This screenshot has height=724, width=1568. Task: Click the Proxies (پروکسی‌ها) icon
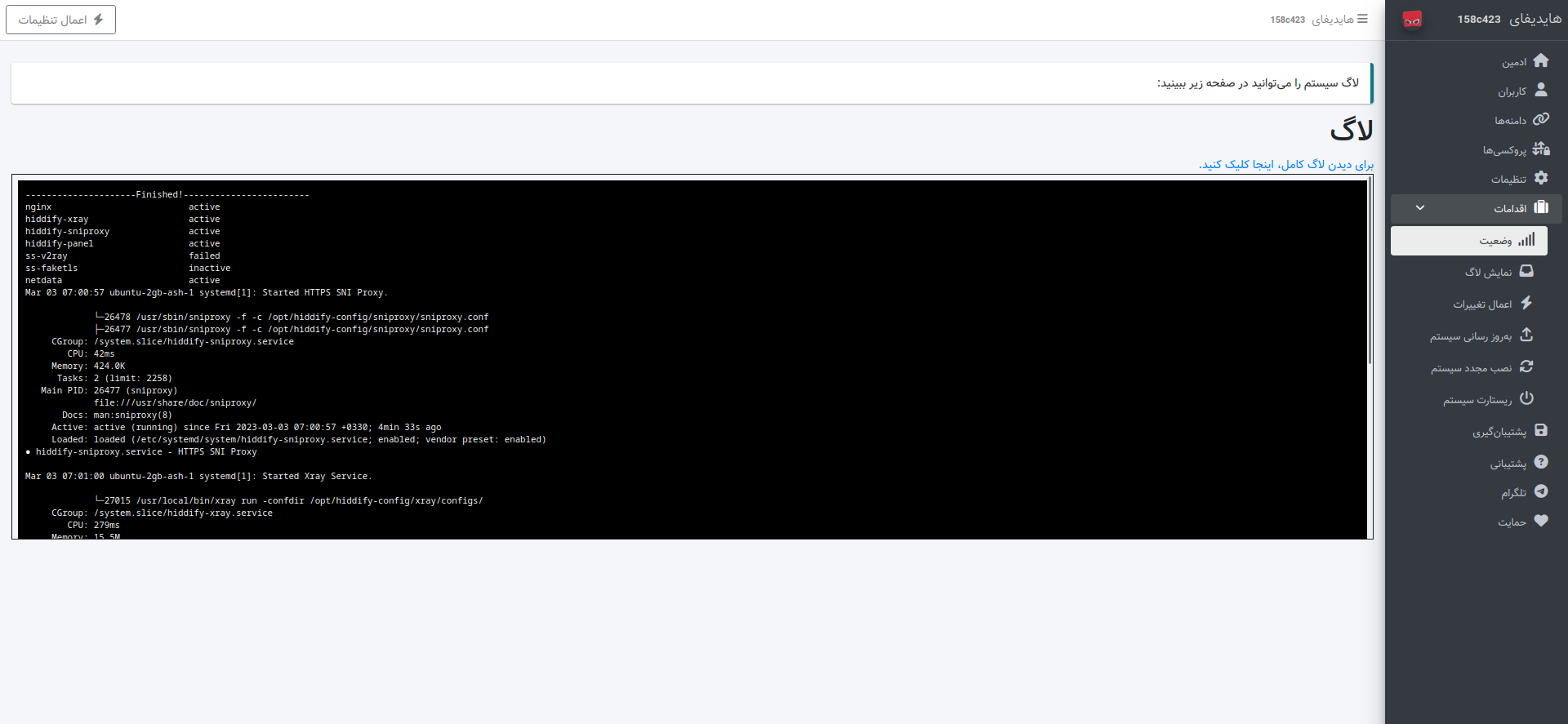click(x=1541, y=149)
